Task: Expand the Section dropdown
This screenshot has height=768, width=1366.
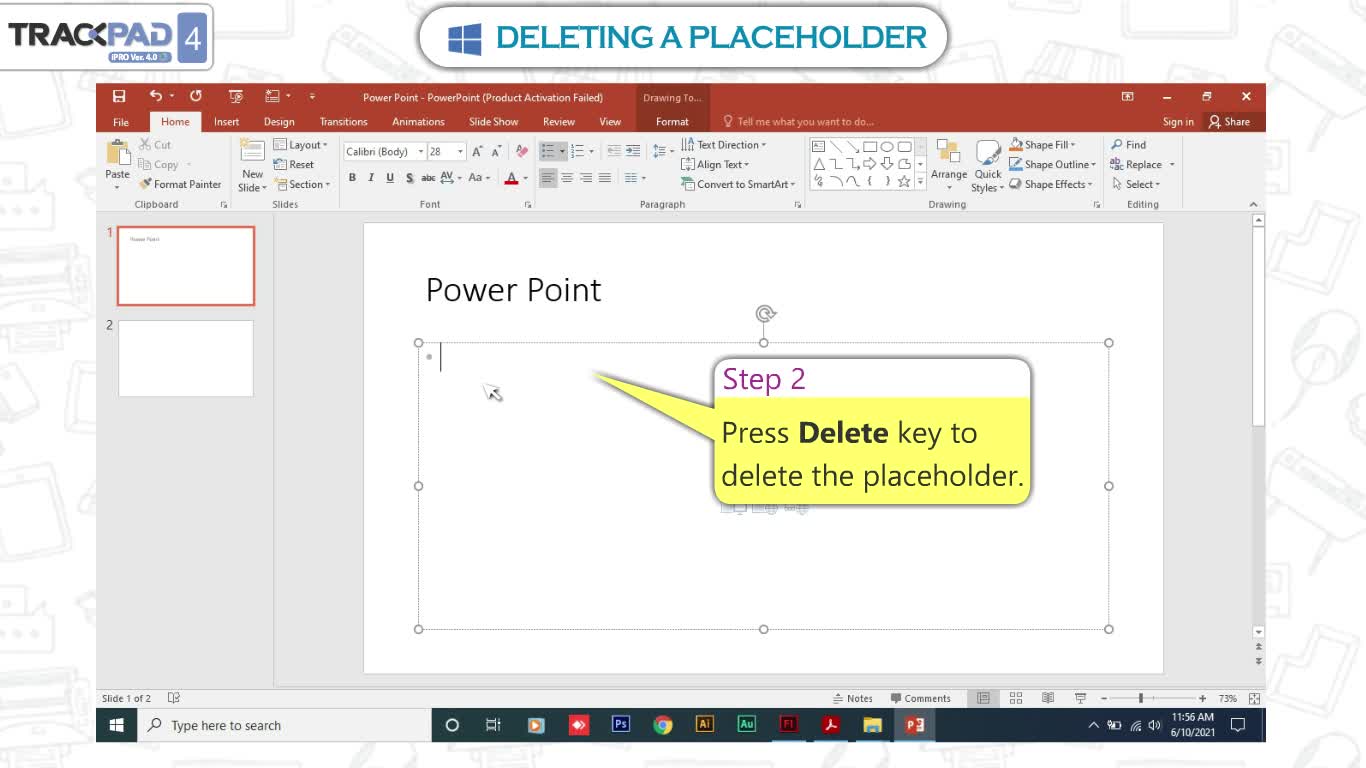Action: (302, 184)
